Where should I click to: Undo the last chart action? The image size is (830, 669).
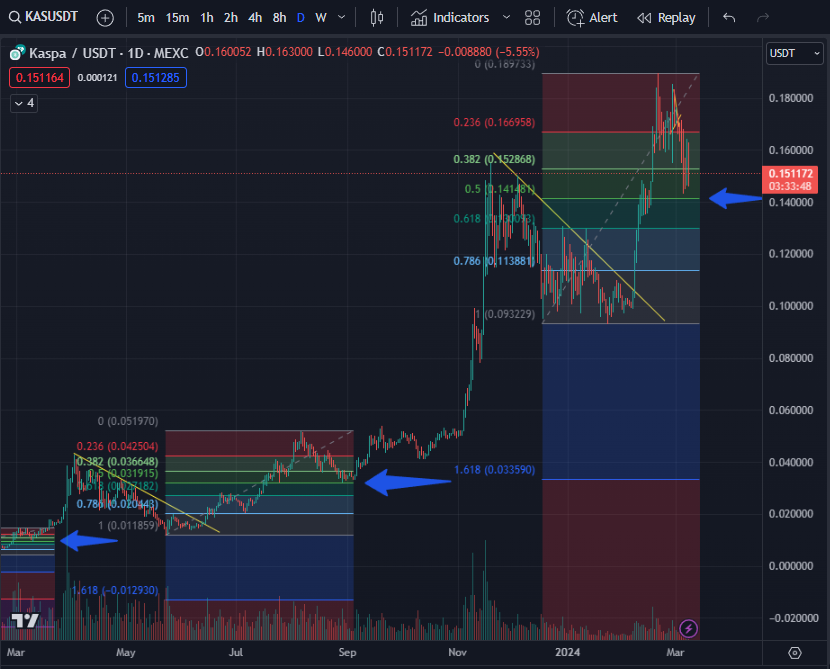point(729,18)
